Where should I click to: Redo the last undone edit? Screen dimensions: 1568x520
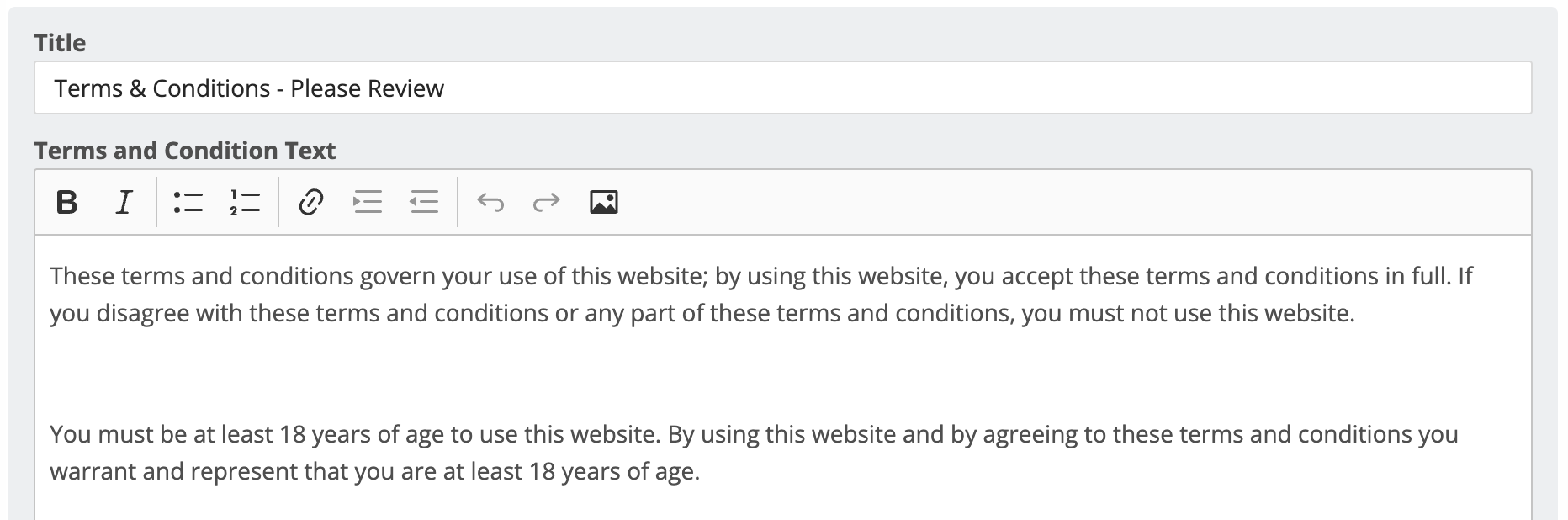pos(547,202)
